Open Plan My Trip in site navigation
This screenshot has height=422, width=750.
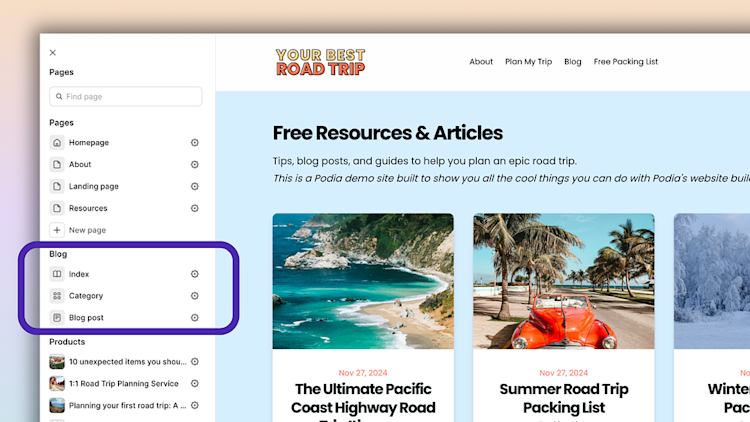pos(529,62)
